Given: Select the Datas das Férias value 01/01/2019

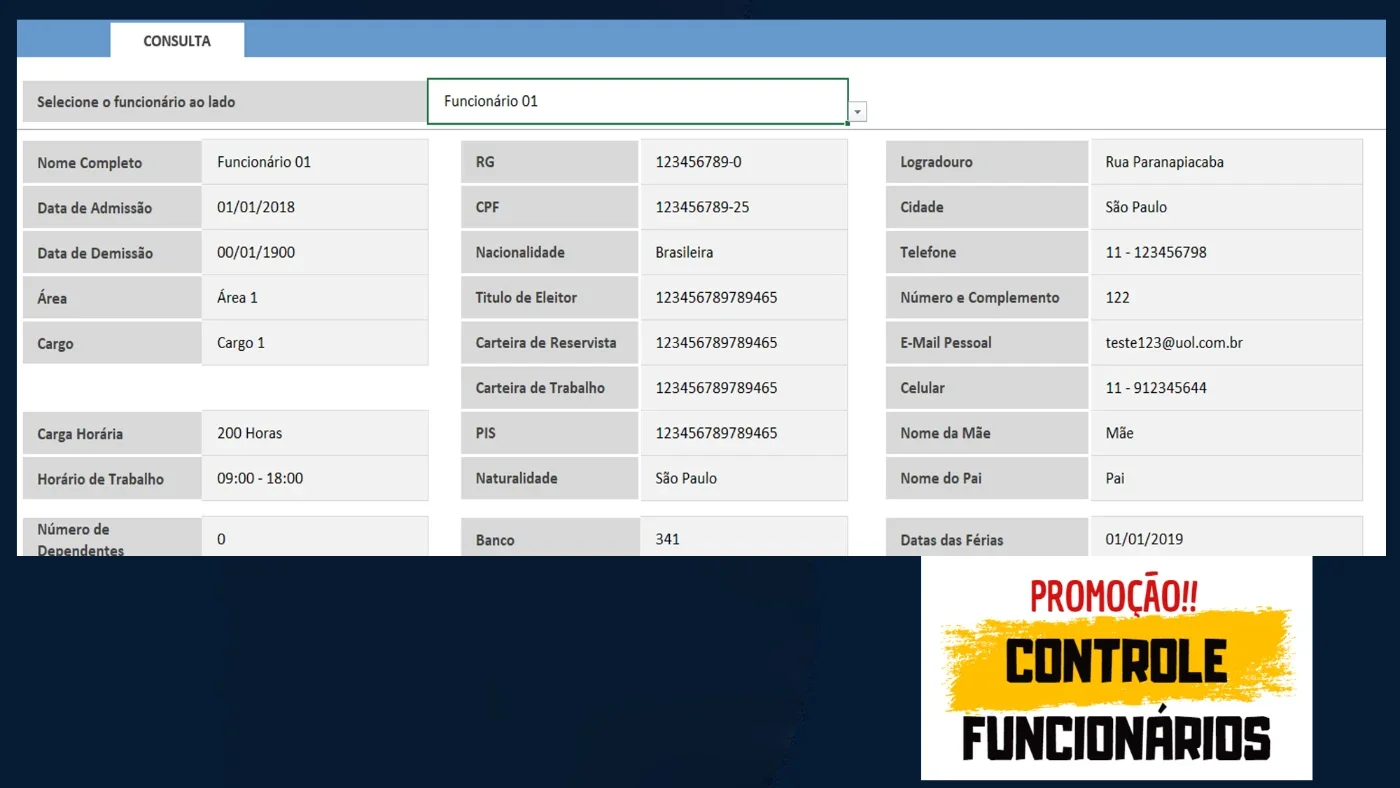Looking at the screenshot, I should (1227, 537).
